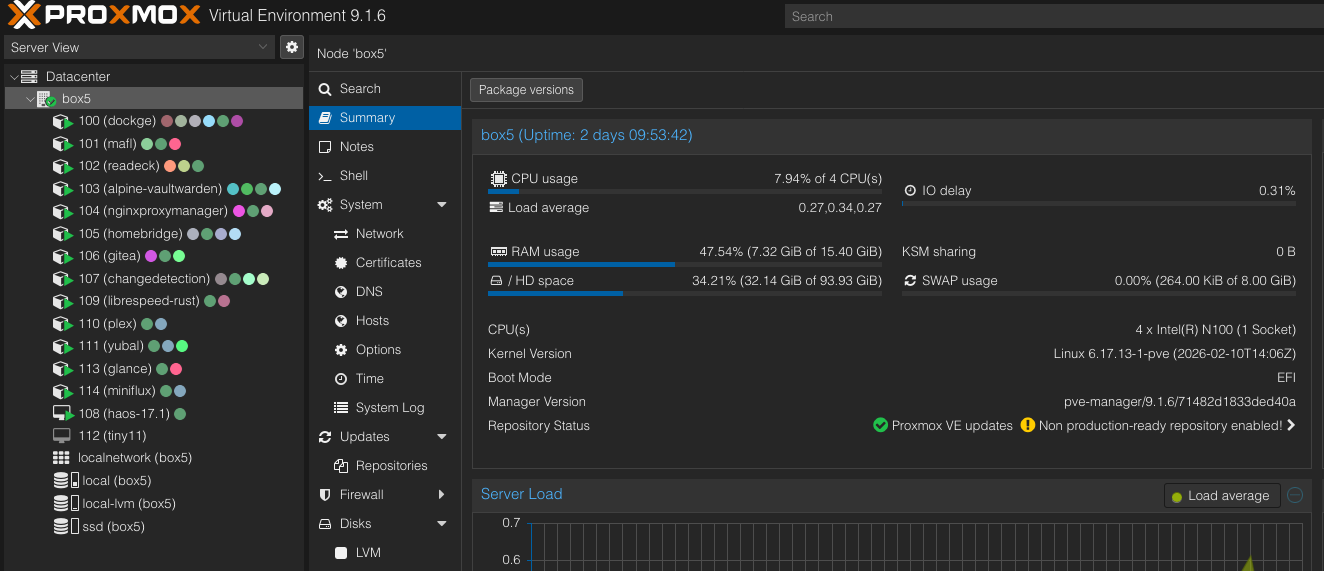This screenshot has width=1324, height=571.
Task: Collapse the Updates menu section arrow
Action: coord(442,437)
